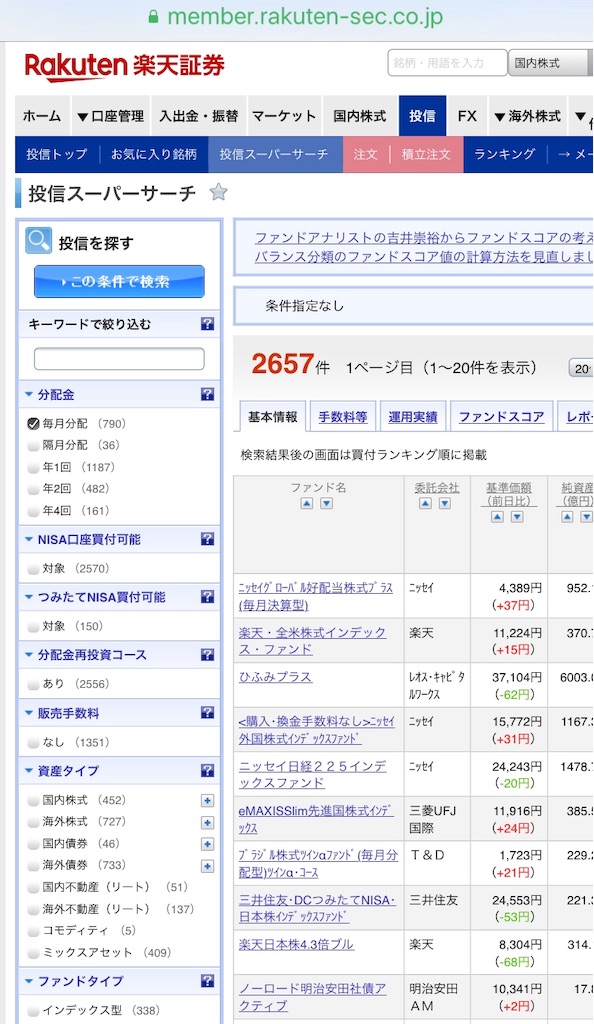Open help icon for つみたてNISA買付可能 section
The image size is (594, 1024).
pos(207,596)
